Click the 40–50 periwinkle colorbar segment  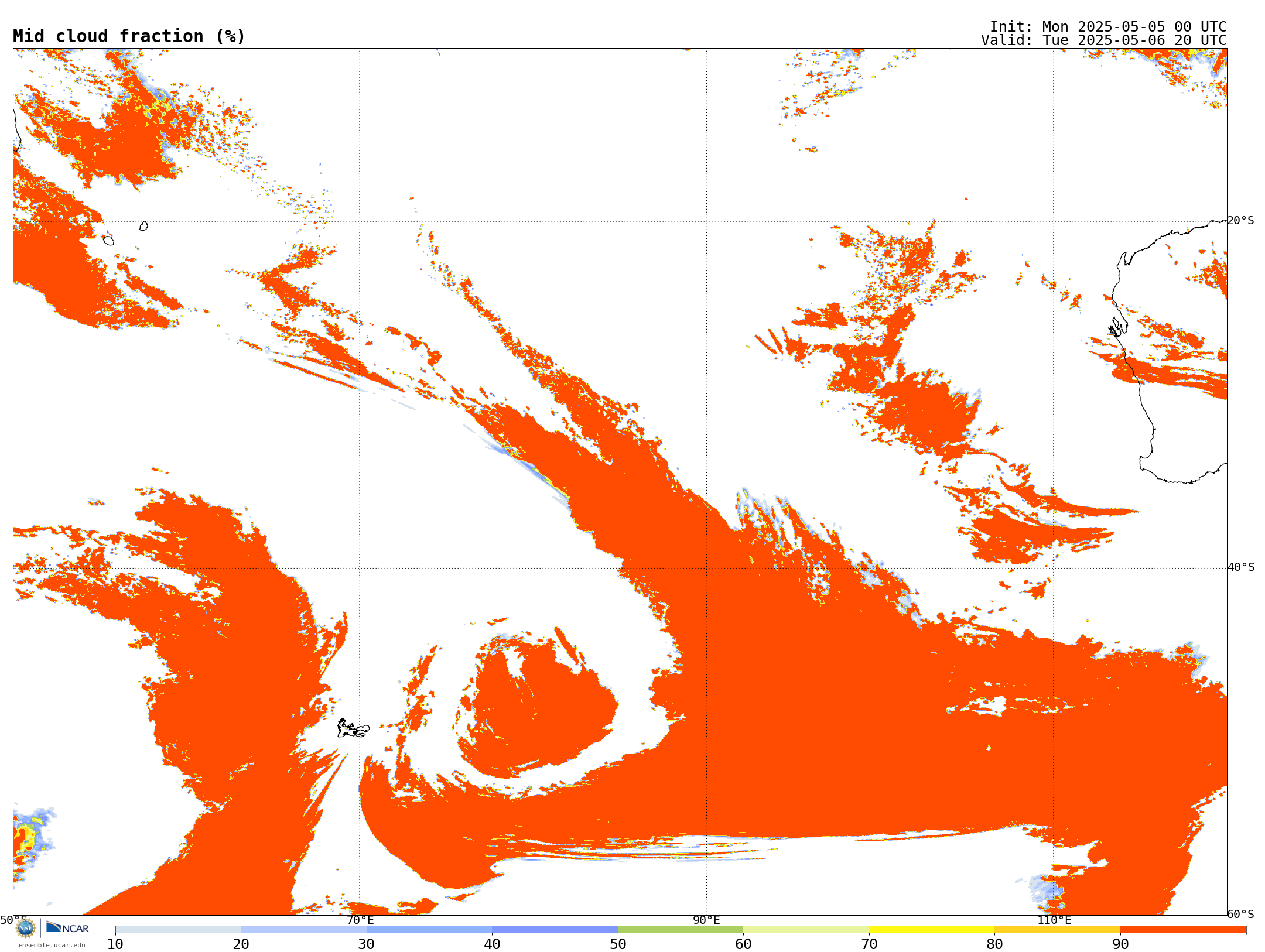(555, 930)
